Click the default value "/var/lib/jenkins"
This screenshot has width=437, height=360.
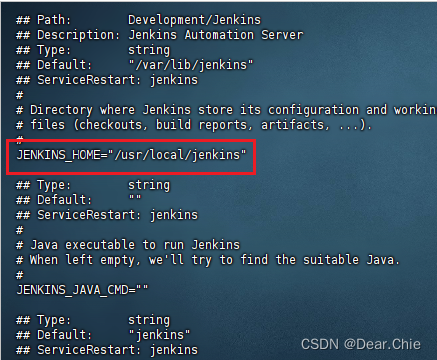pyautogui.click(x=191, y=65)
